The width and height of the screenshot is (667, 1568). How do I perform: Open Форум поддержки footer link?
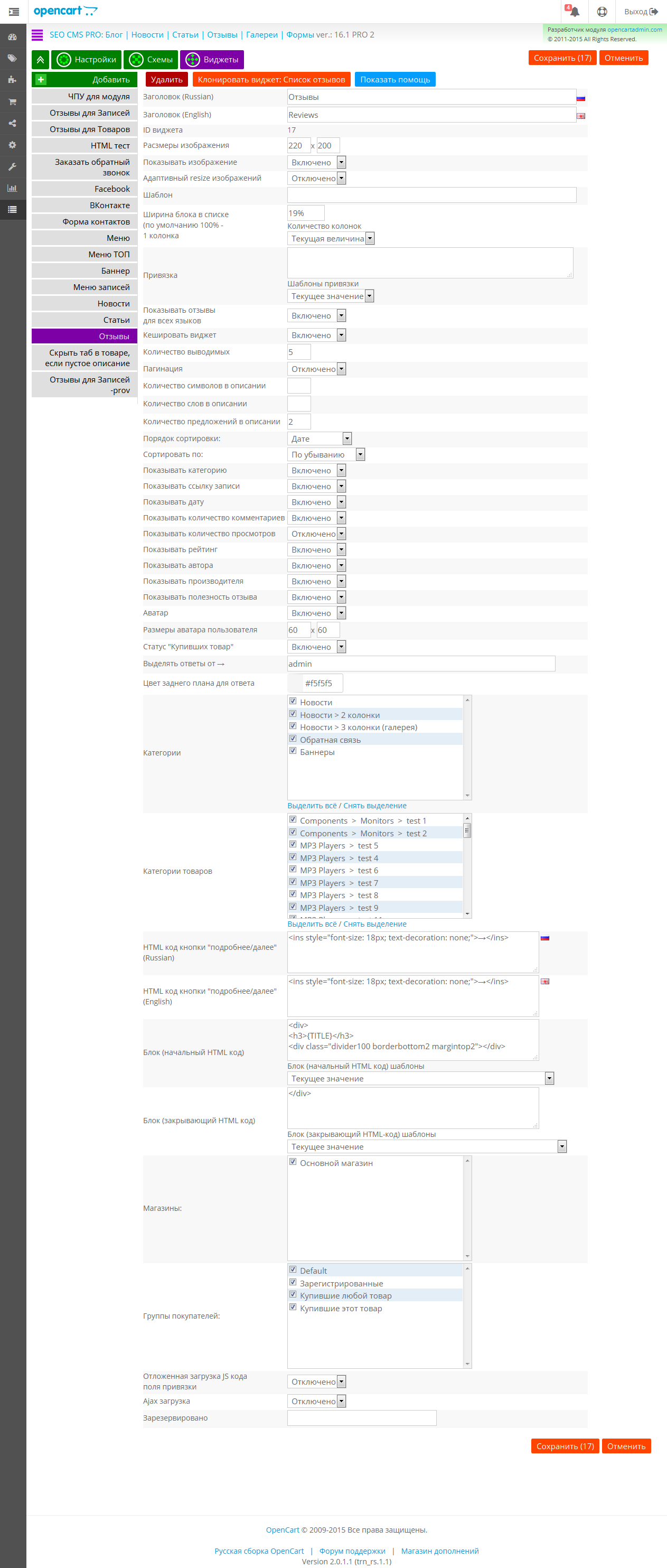click(352, 1551)
